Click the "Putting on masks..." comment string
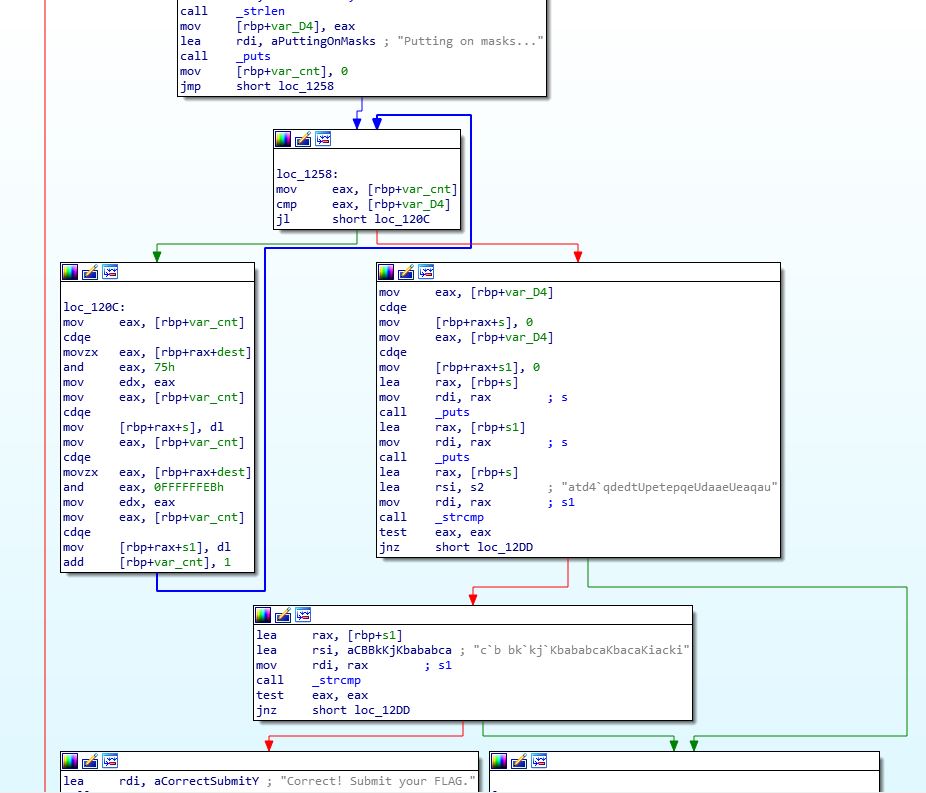This screenshot has height=793, width=926. point(470,41)
